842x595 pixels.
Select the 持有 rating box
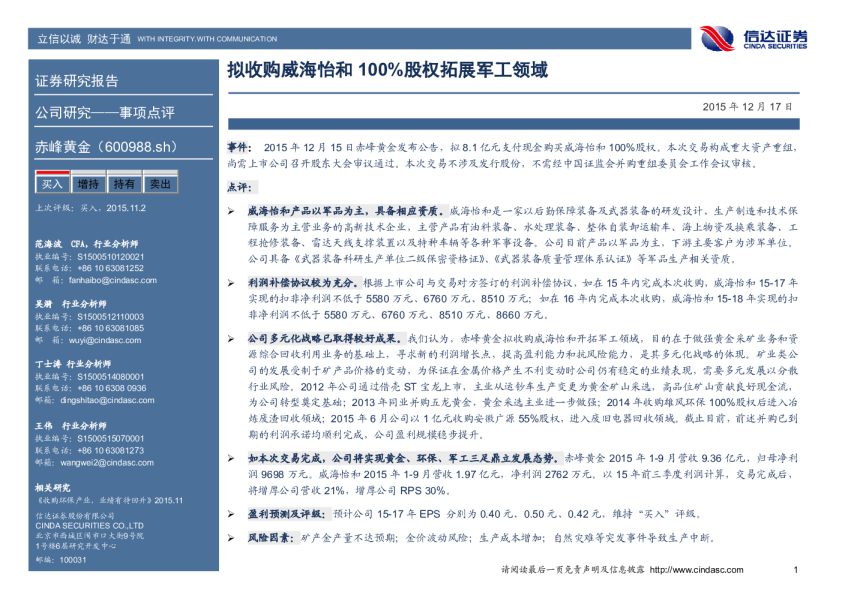pos(124,184)
